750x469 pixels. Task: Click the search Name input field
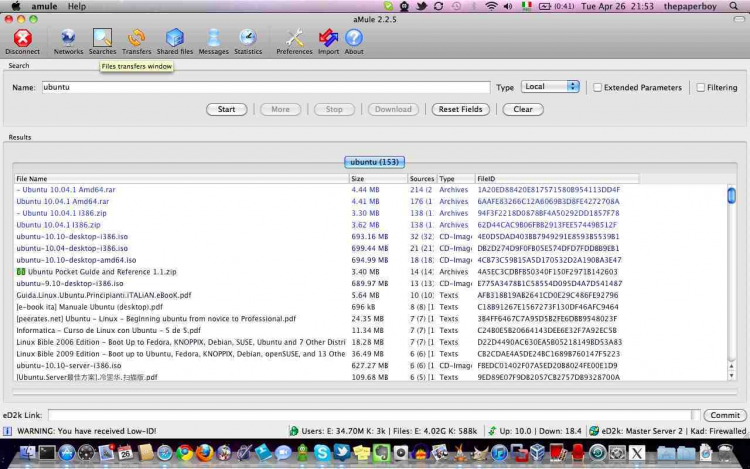click(x=266, y=87)
